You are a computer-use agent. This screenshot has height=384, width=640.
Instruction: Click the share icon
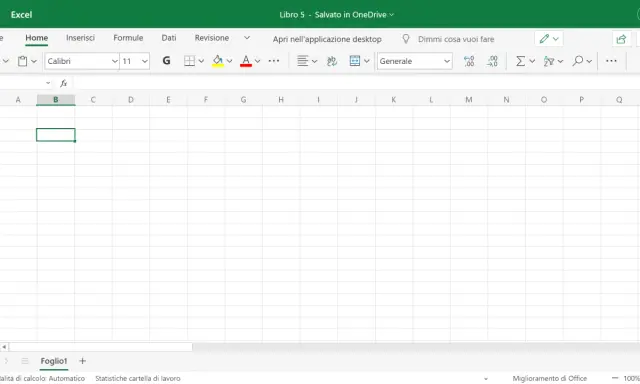(621, 39)
